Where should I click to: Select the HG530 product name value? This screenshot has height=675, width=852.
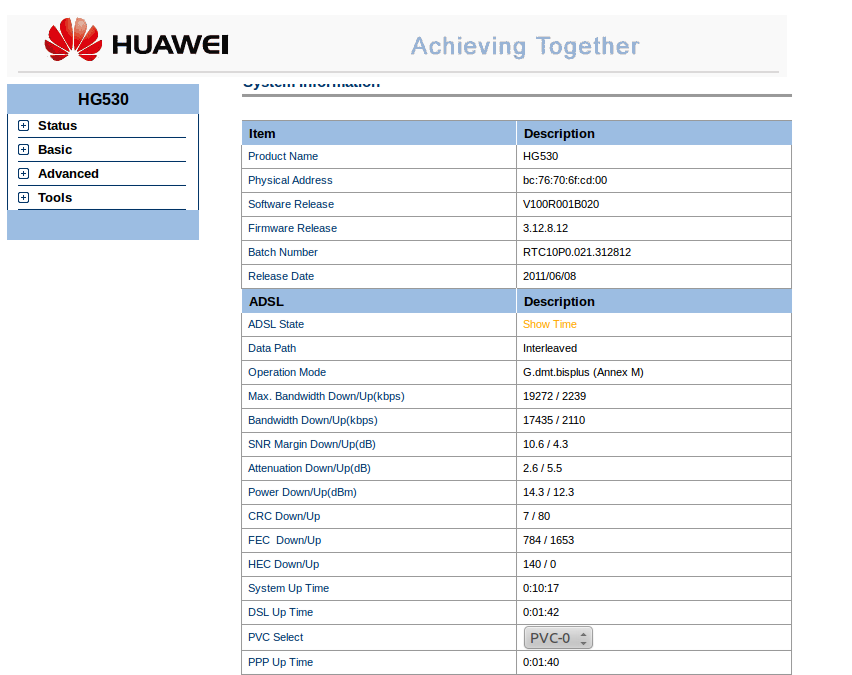click(541, 156)
